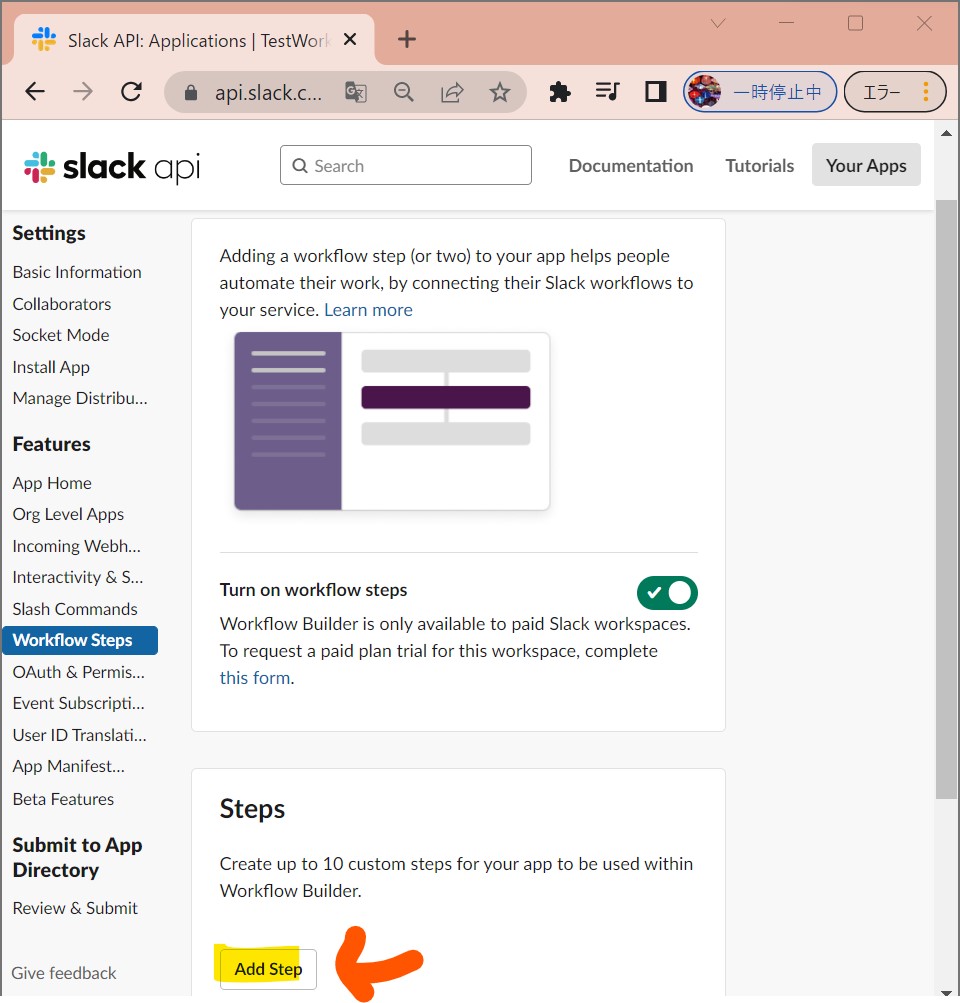Click the Search input field
960x1003 pixels.
tap(405, 166)
